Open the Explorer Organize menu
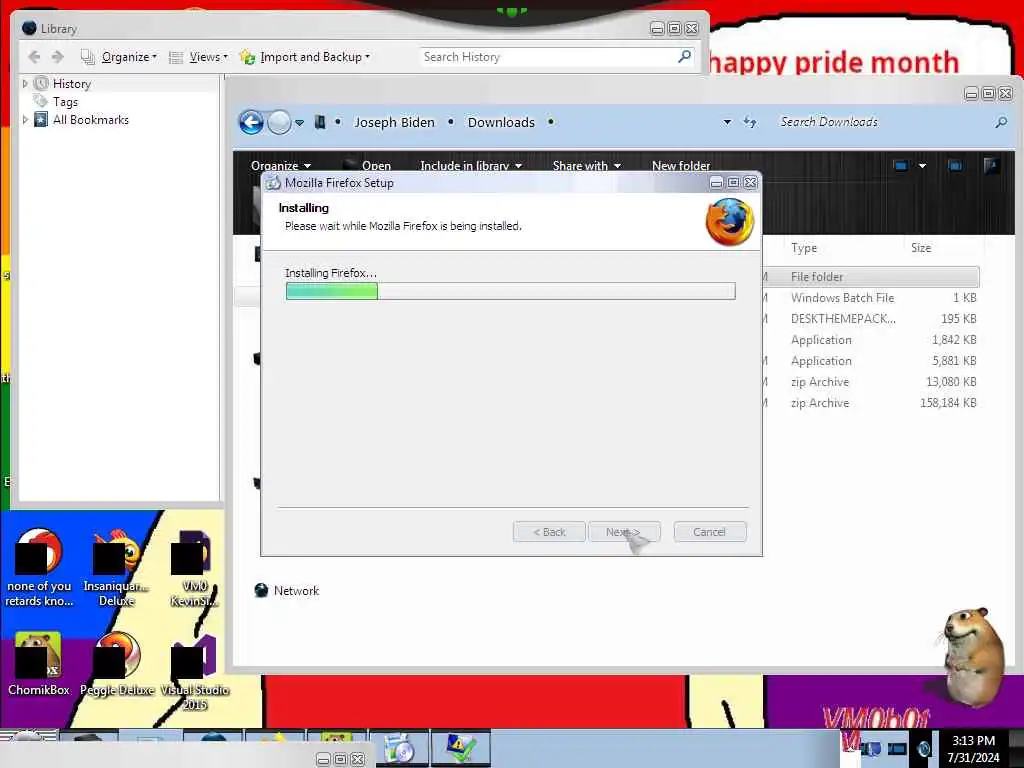Viewport: 1024px width, 768px height. [281, 165]
